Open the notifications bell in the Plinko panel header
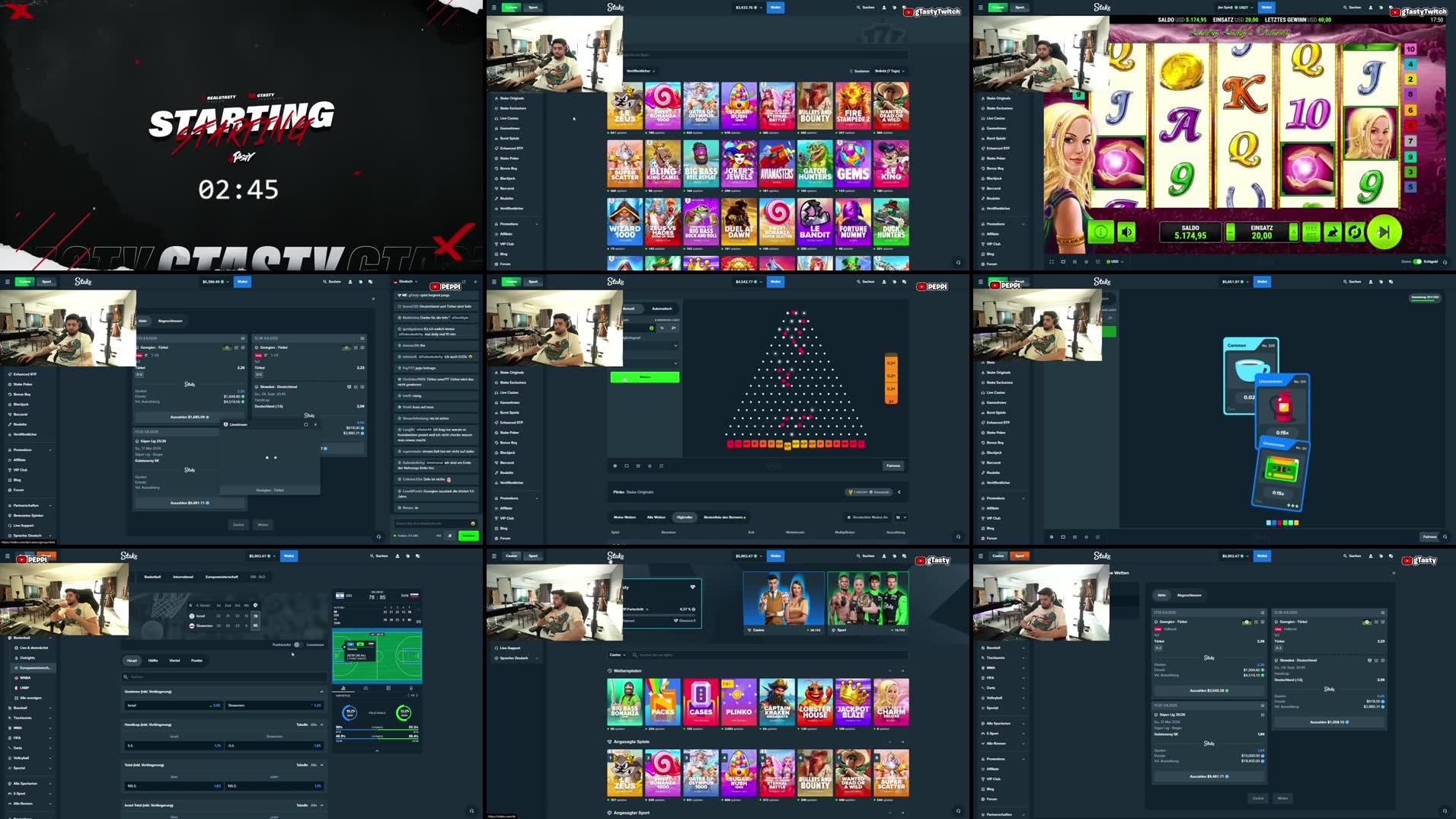 [894, 282]
